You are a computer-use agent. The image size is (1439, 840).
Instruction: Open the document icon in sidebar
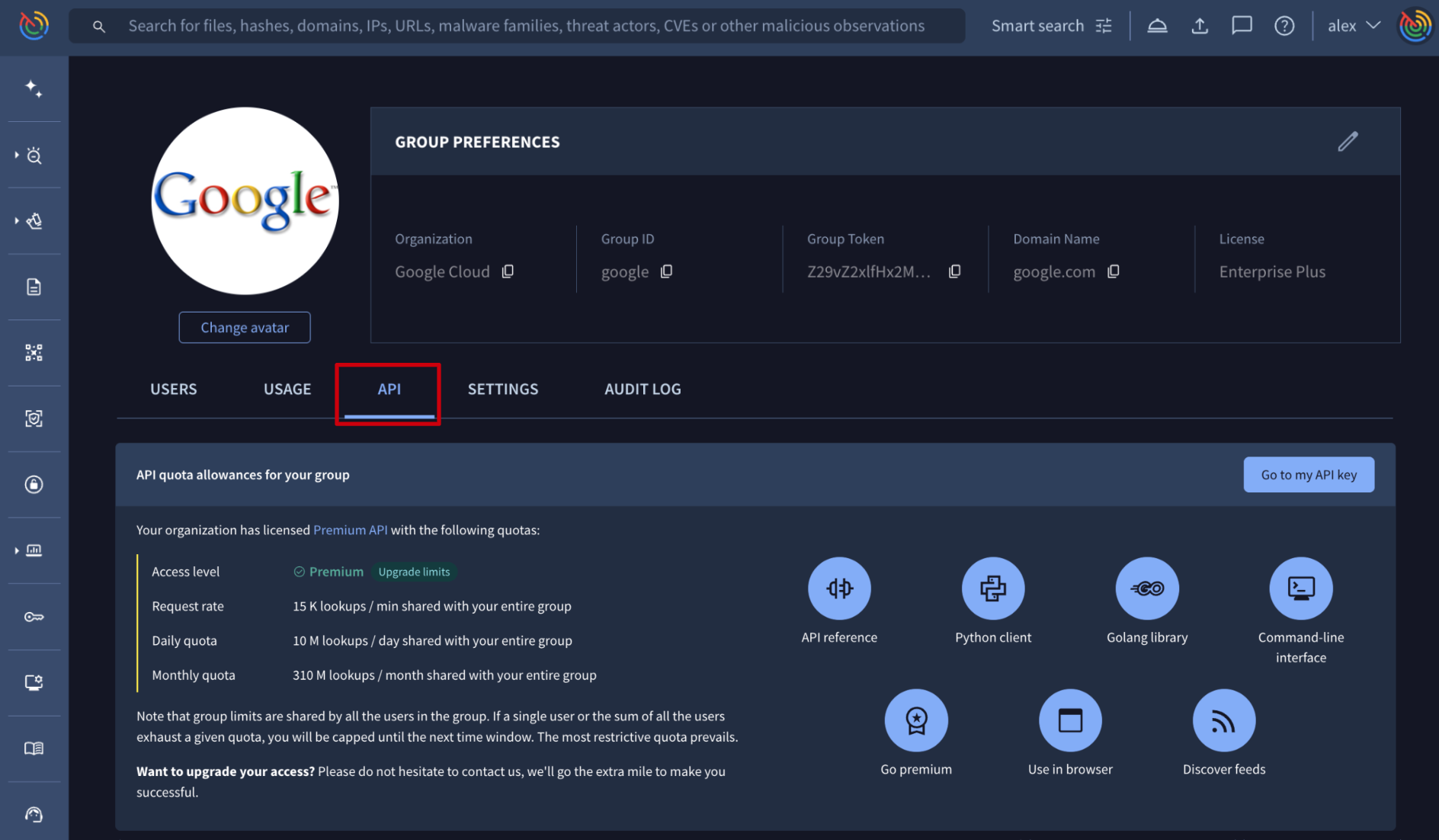click(x=34, y=287)
